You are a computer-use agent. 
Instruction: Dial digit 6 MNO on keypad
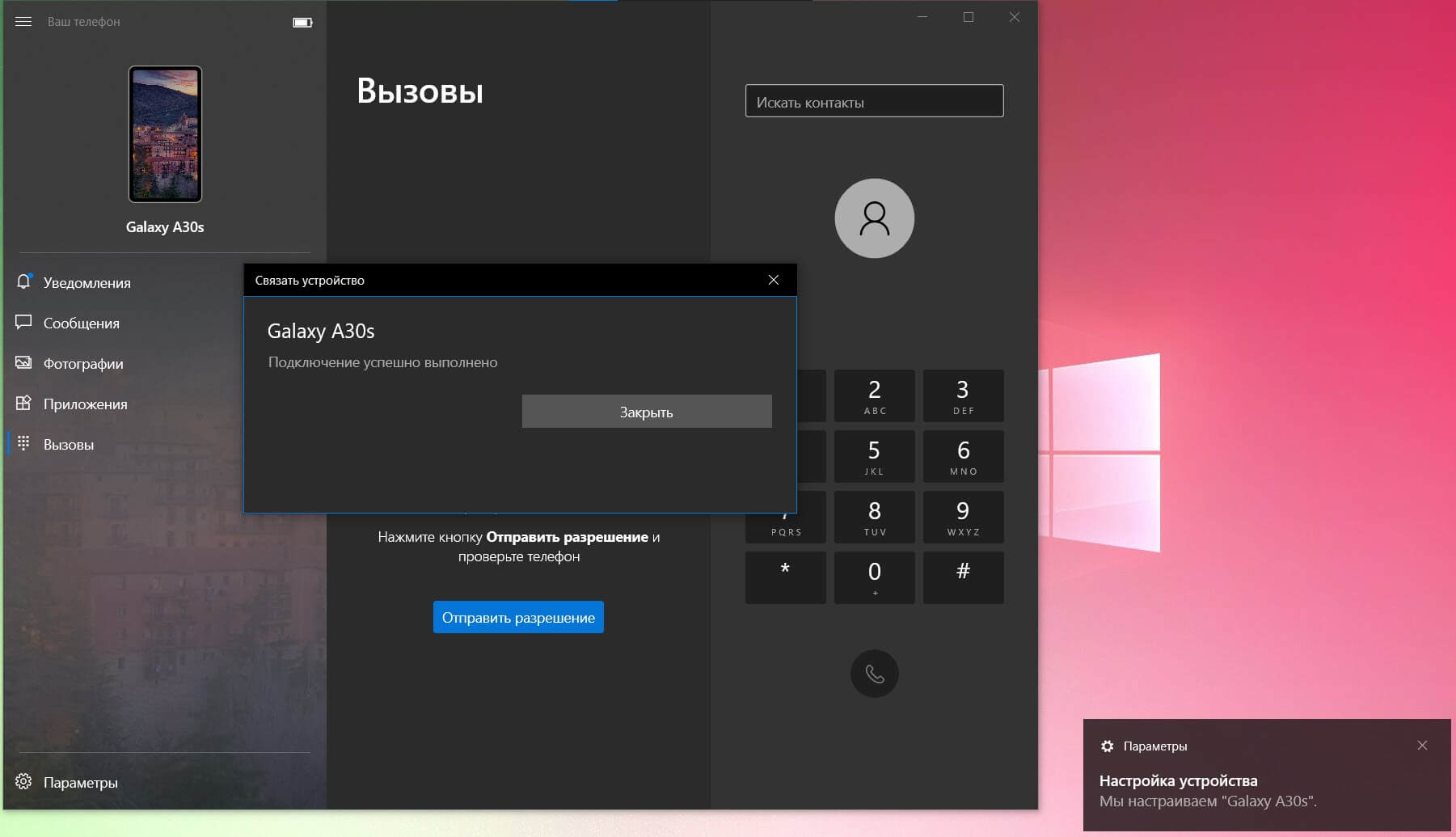(x=963, y=456)
